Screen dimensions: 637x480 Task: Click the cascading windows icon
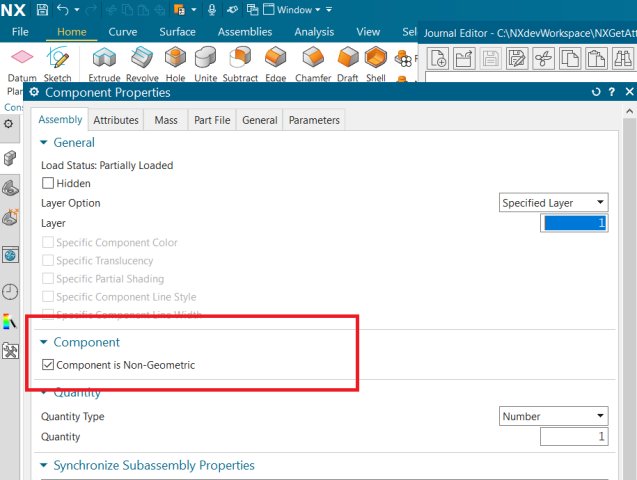[252, 9]
